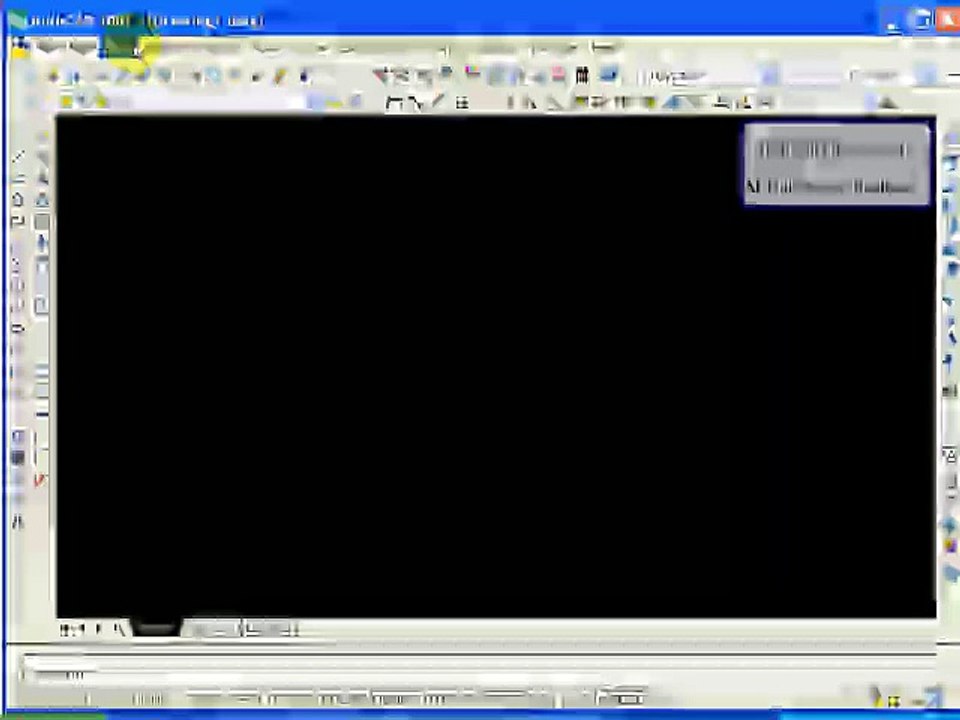Open the wide layer dropdown list in the Layers toolbar
Screen dimensions: 960x720
click(208, 102)
